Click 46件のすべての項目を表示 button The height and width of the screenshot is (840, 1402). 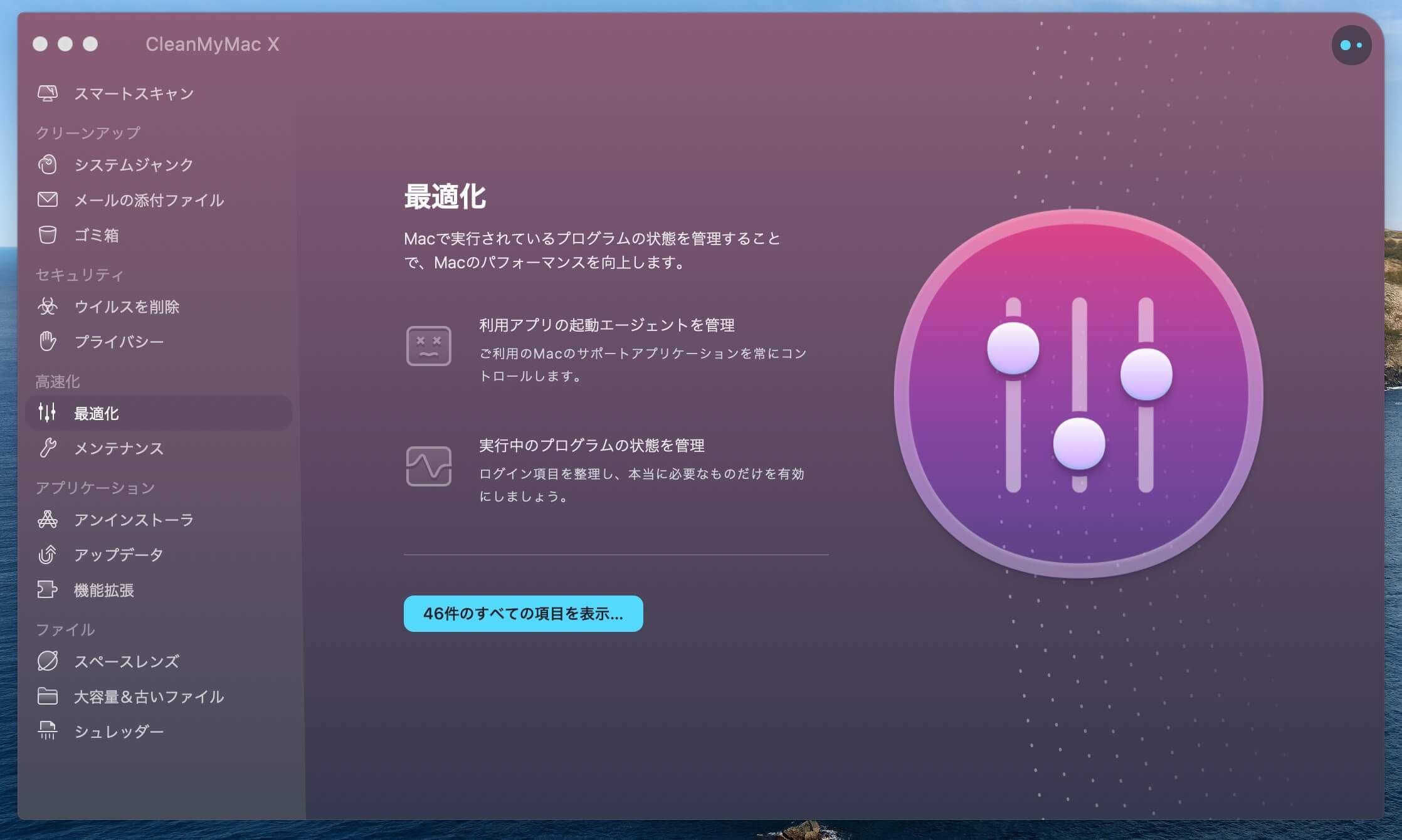pos(524,614)
